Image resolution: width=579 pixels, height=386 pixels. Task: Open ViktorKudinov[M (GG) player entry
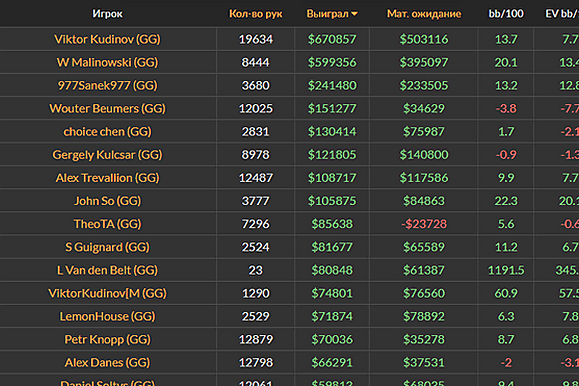(107, 293)
